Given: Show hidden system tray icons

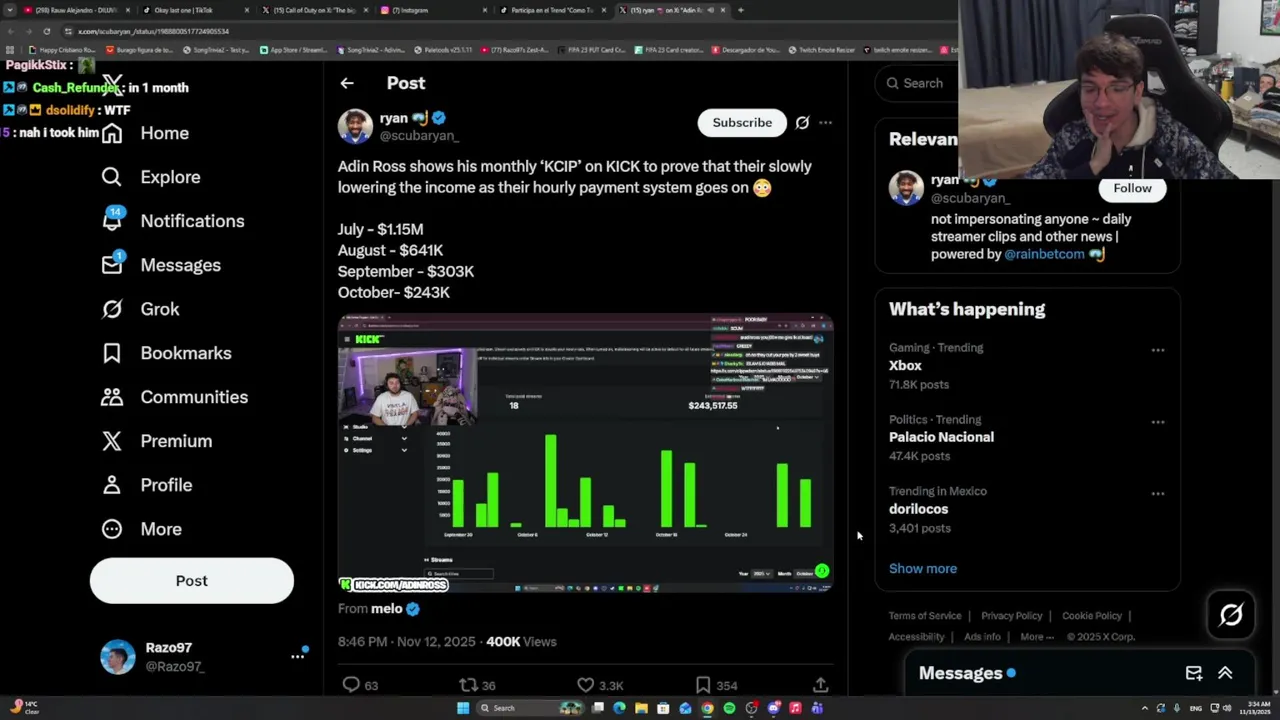Looking at the screenshot, I should pyautogui.click(x=1145, y=708).
